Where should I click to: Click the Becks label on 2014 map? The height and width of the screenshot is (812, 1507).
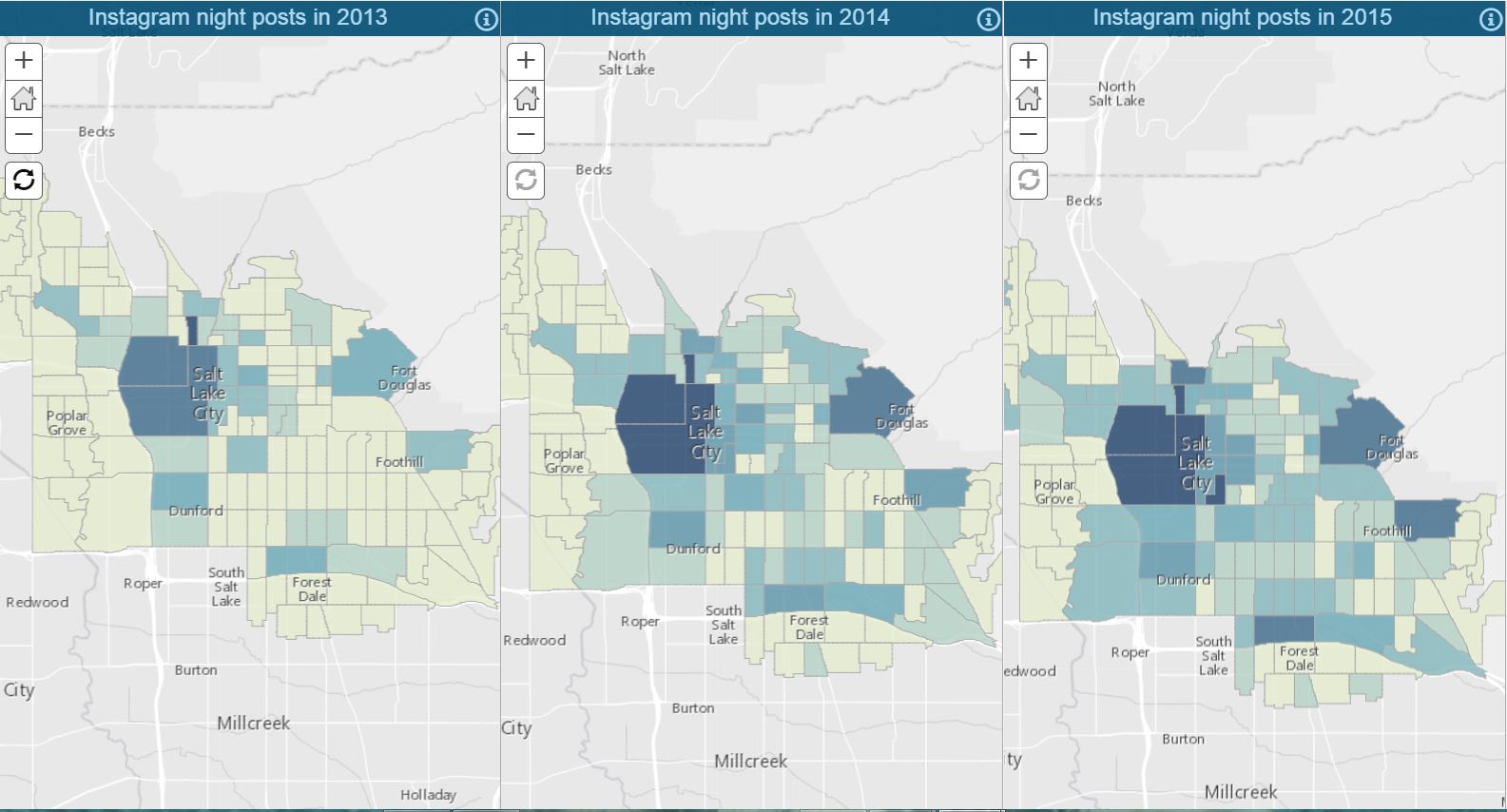pos(593,170)
